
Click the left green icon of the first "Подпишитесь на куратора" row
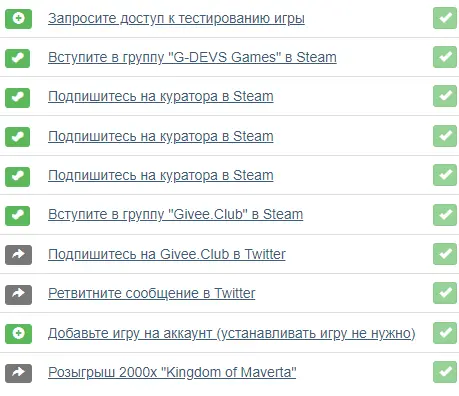[x=18, y=98]
